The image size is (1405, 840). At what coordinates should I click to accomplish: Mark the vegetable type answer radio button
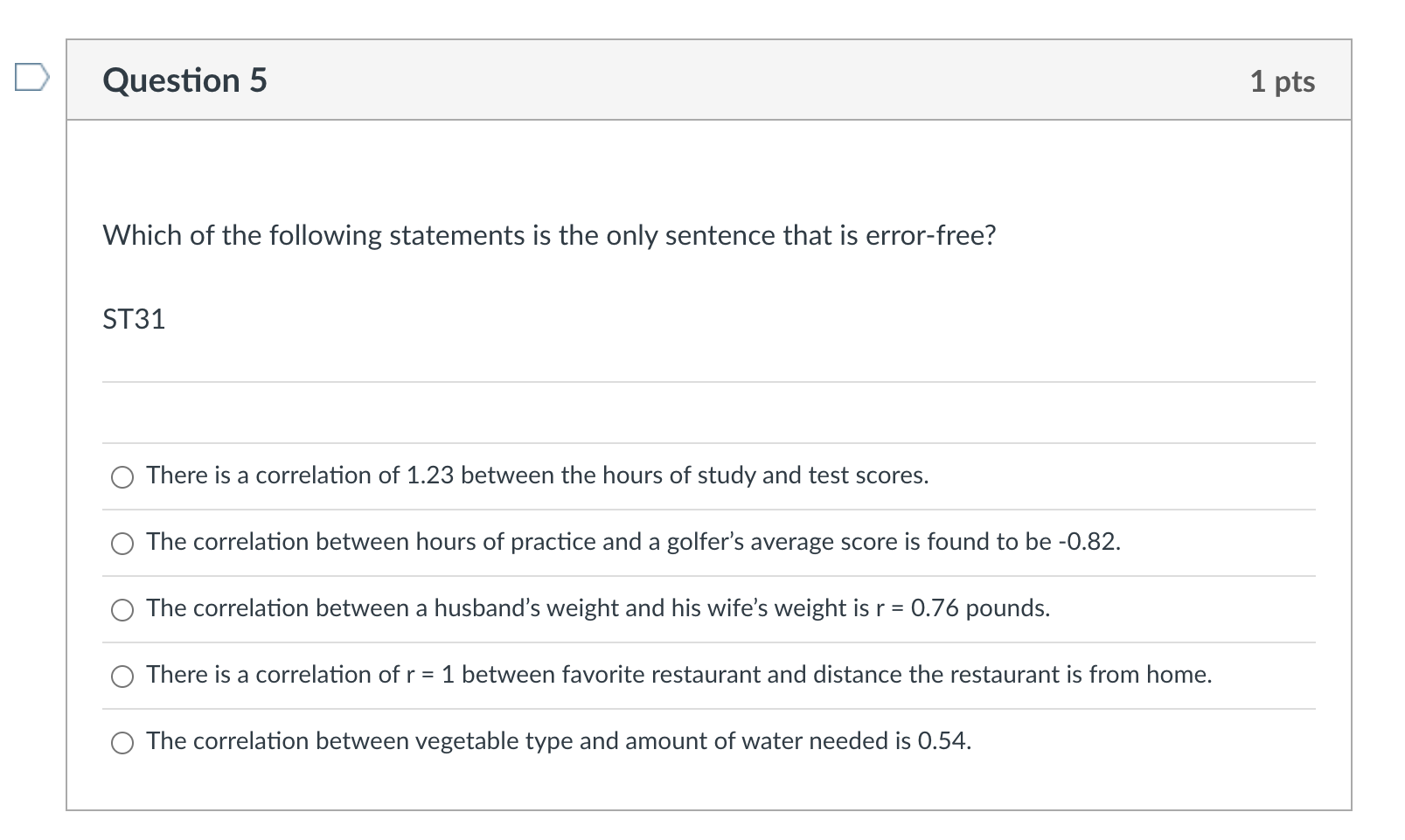pyautogui.click(x=122, y=742)
